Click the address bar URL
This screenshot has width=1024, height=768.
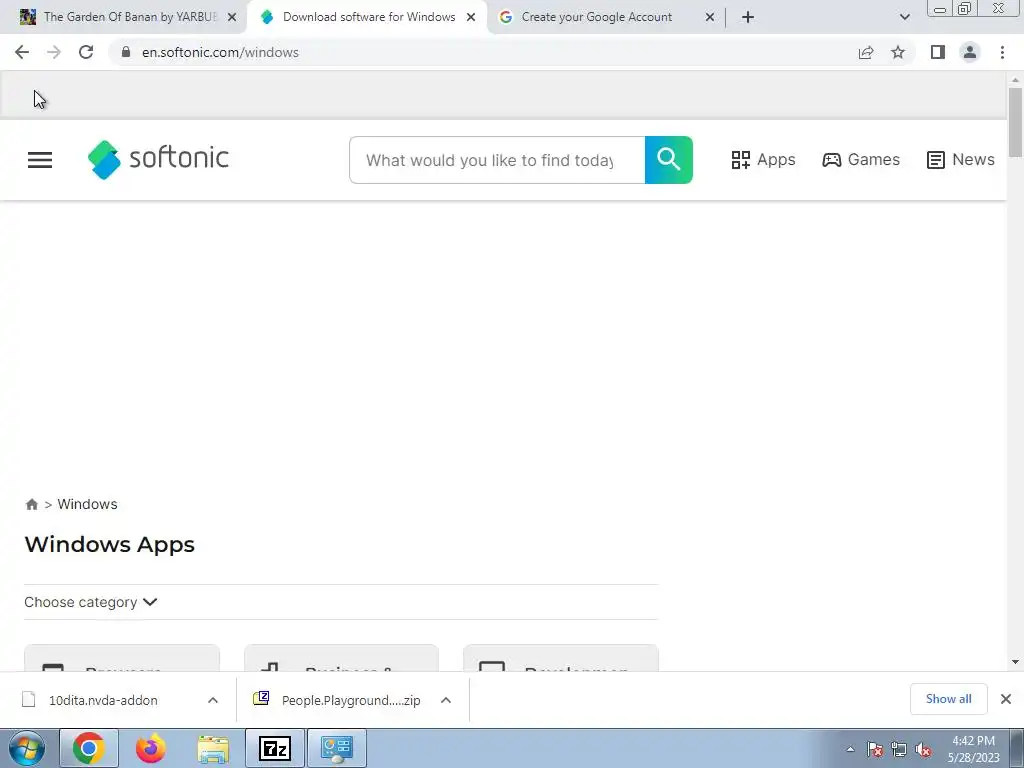point(220,52)
